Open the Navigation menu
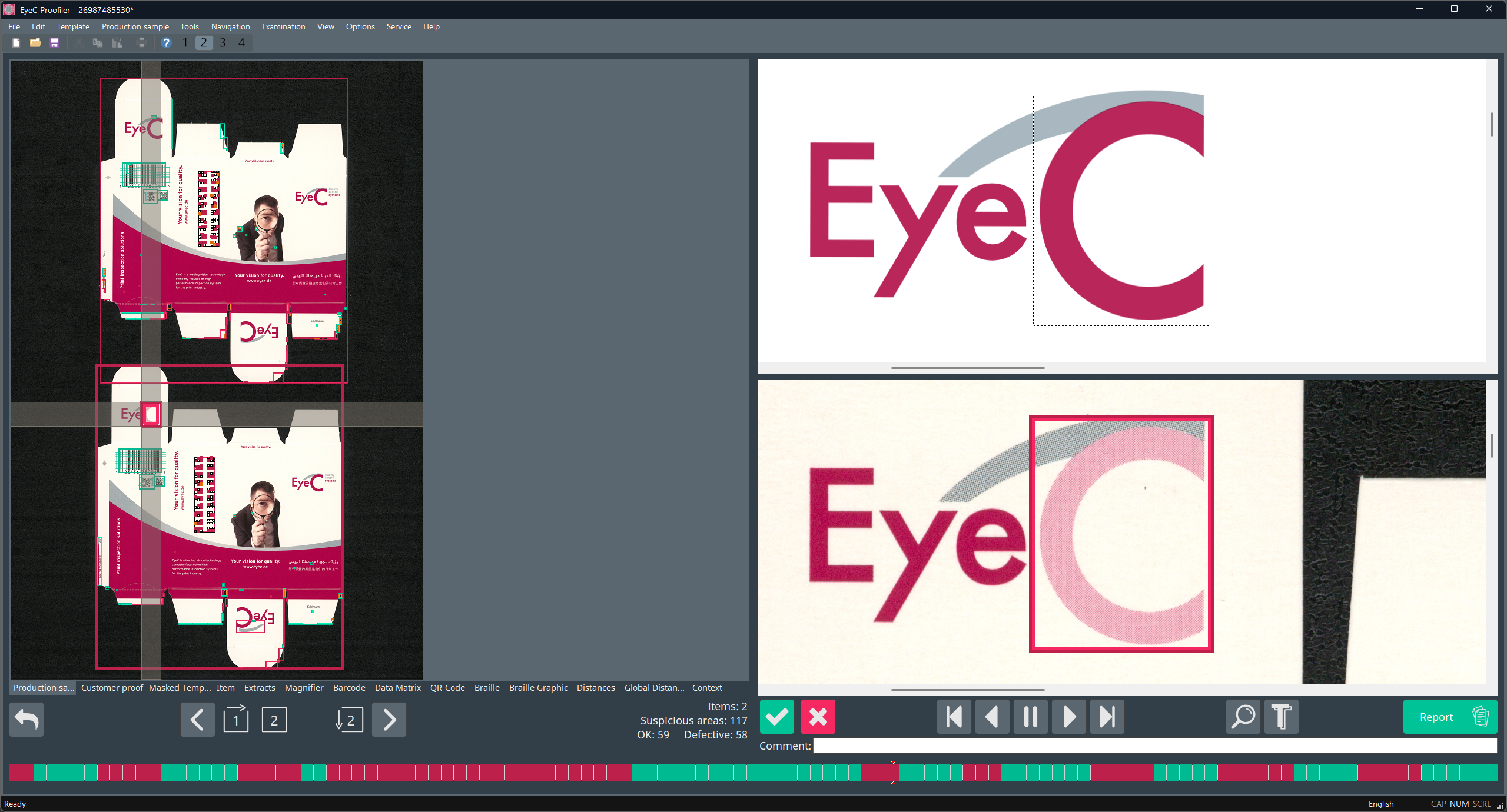The height and width of the screenshot is (812, 1507). pos(231,26)
